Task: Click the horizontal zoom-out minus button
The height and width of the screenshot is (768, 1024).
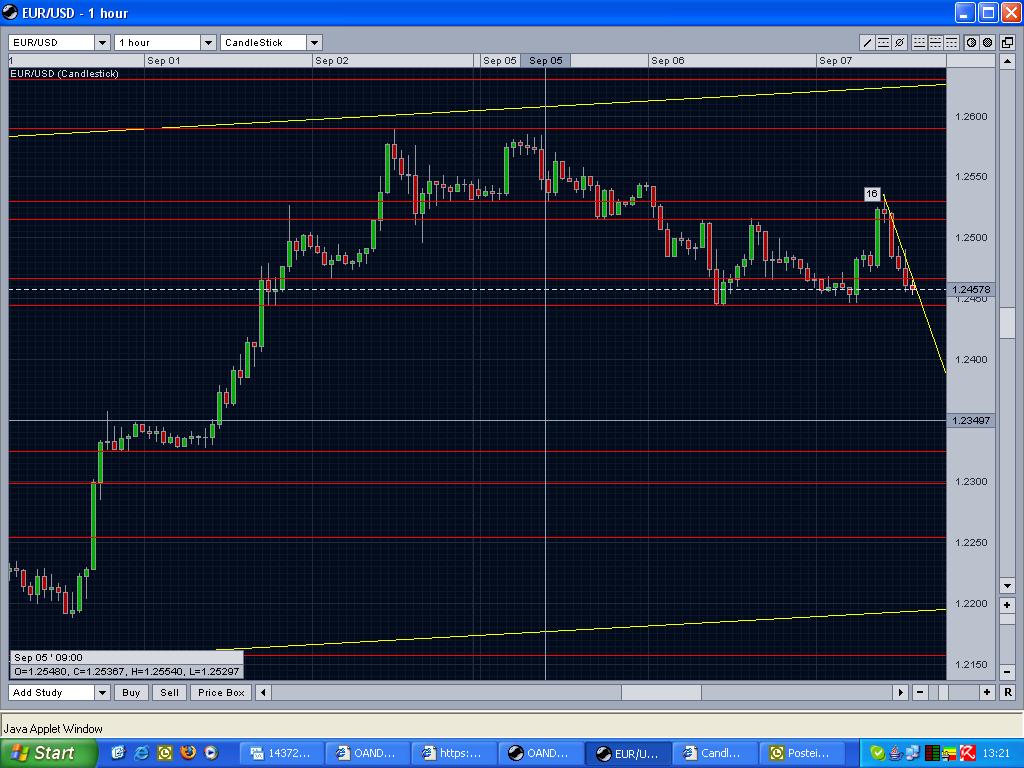Action: coord(920,692)
